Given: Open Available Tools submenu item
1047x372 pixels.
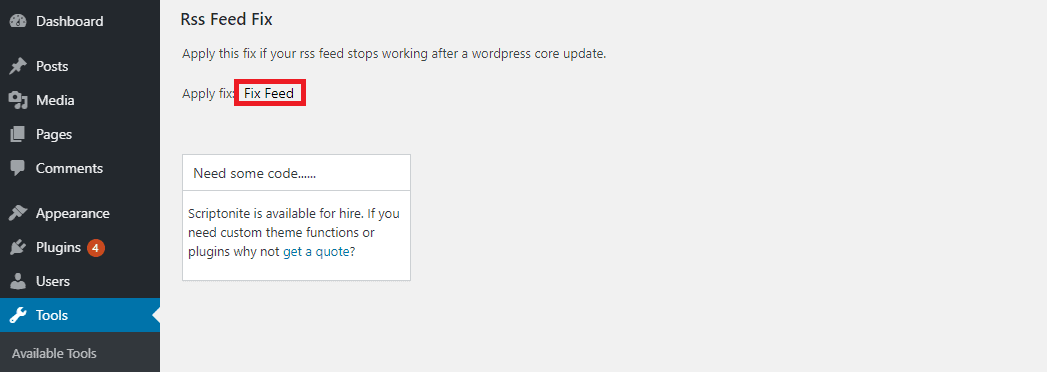Looking at the screenshot, I should 54,353.
